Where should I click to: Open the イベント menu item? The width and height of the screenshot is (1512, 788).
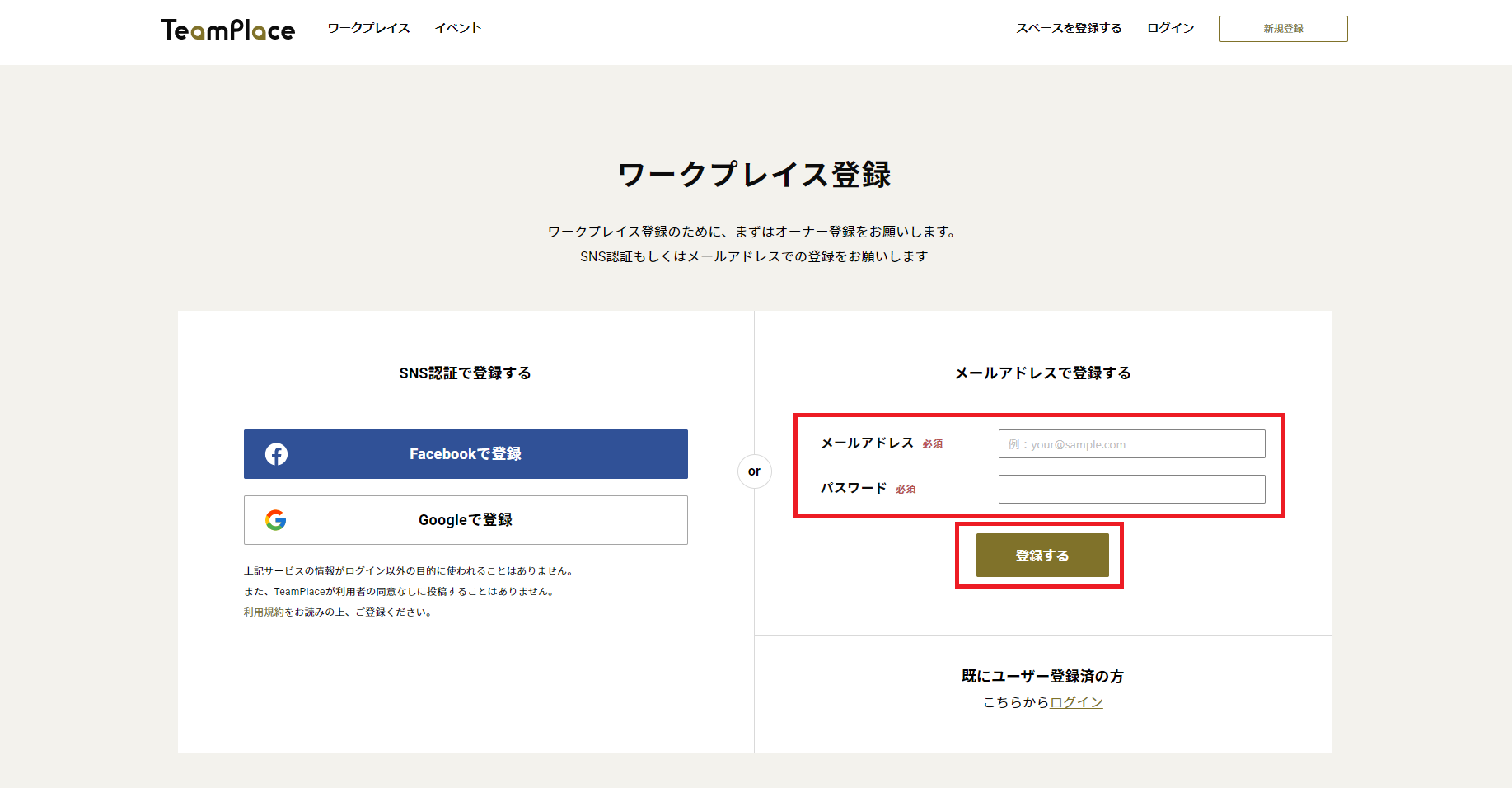pyautogui.click(x=458, y=28)
